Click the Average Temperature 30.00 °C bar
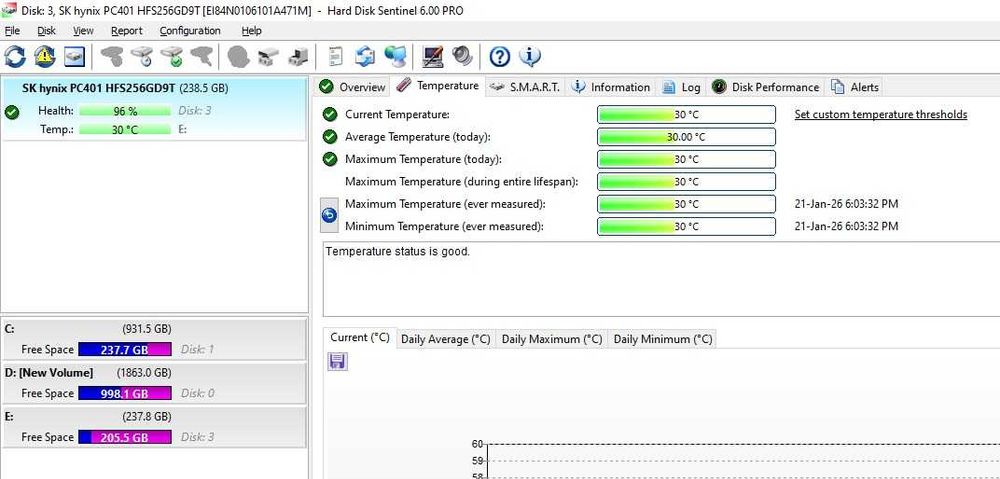Screen dimensions: 1000x479 [x=686, y=137]
